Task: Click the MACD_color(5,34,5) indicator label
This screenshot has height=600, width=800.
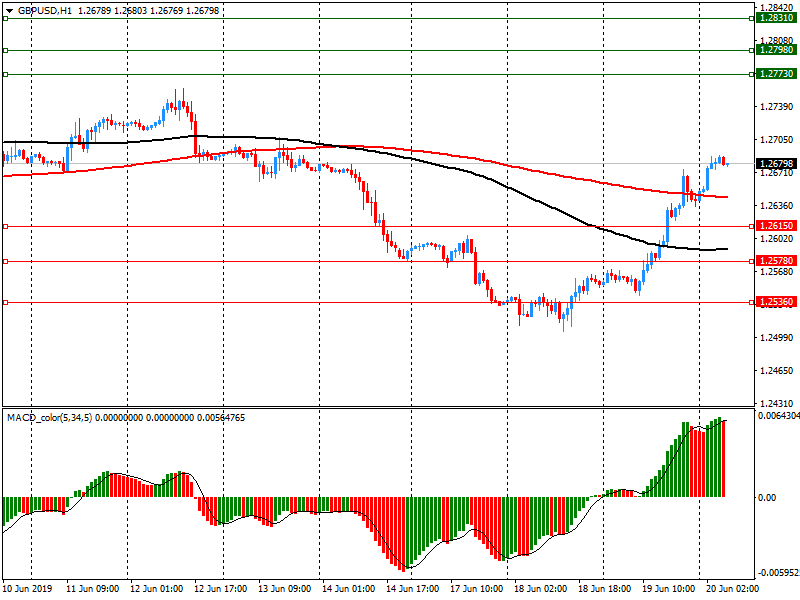Action: click(49, 418)
